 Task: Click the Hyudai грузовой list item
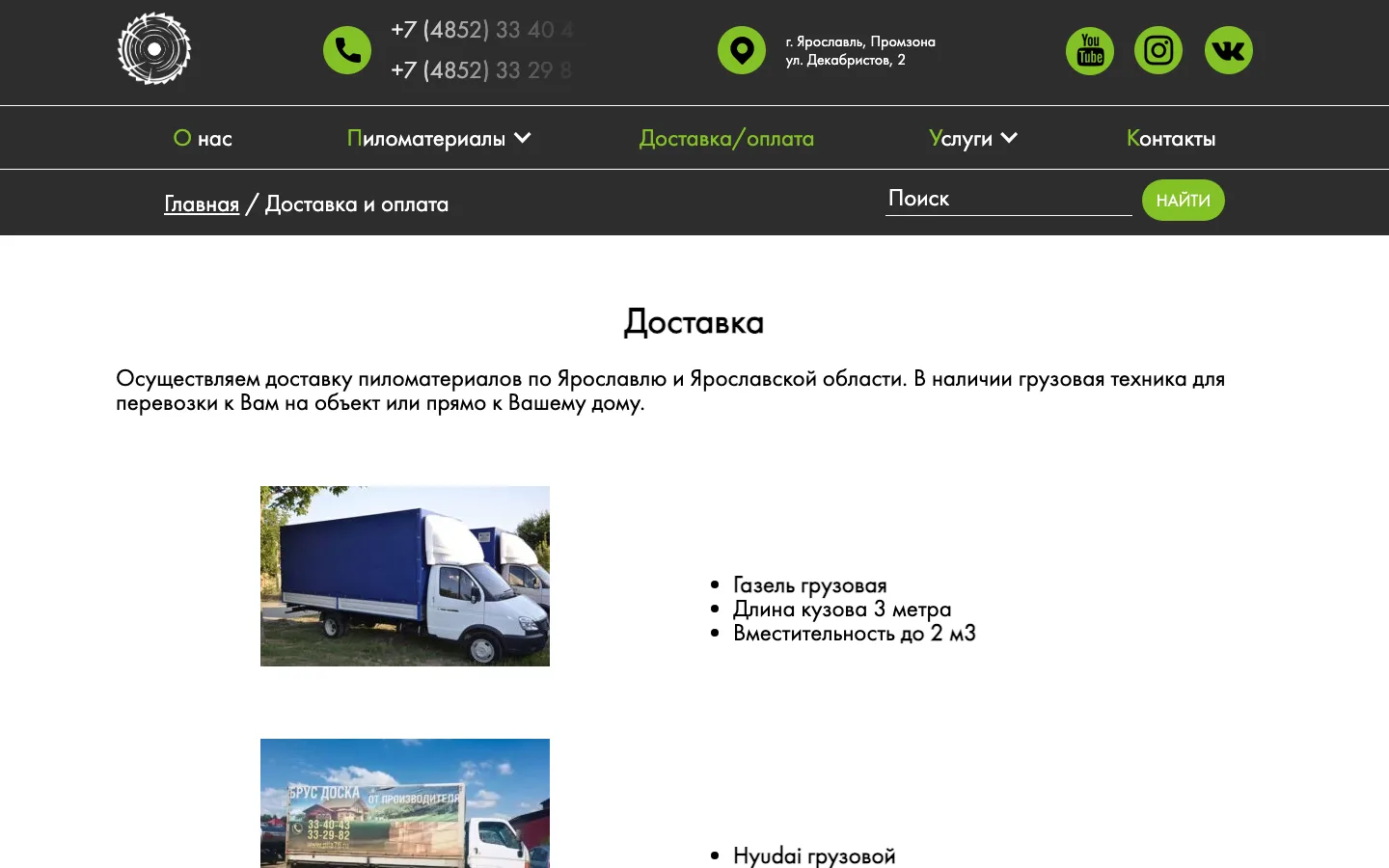(814, 855)
